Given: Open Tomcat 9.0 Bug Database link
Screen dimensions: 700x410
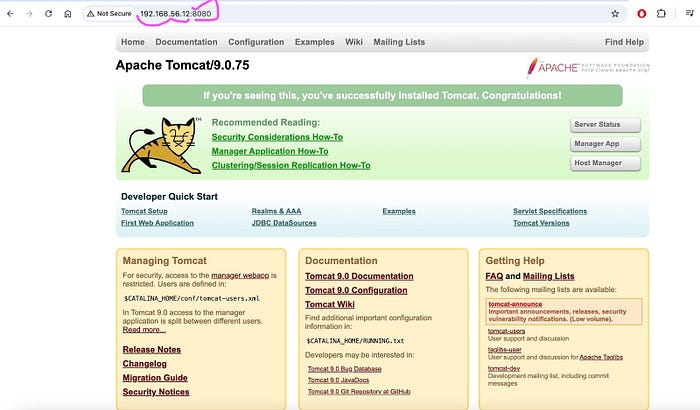Looking at the screenshot, I should (345, 369).
